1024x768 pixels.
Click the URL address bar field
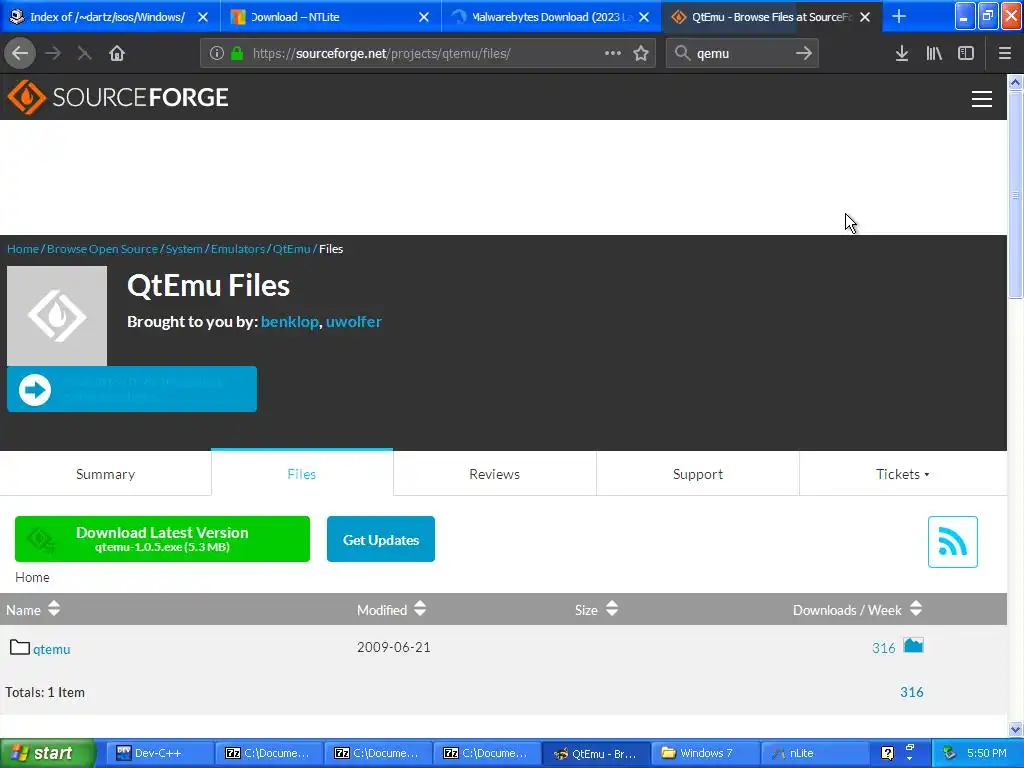[428, 54]
